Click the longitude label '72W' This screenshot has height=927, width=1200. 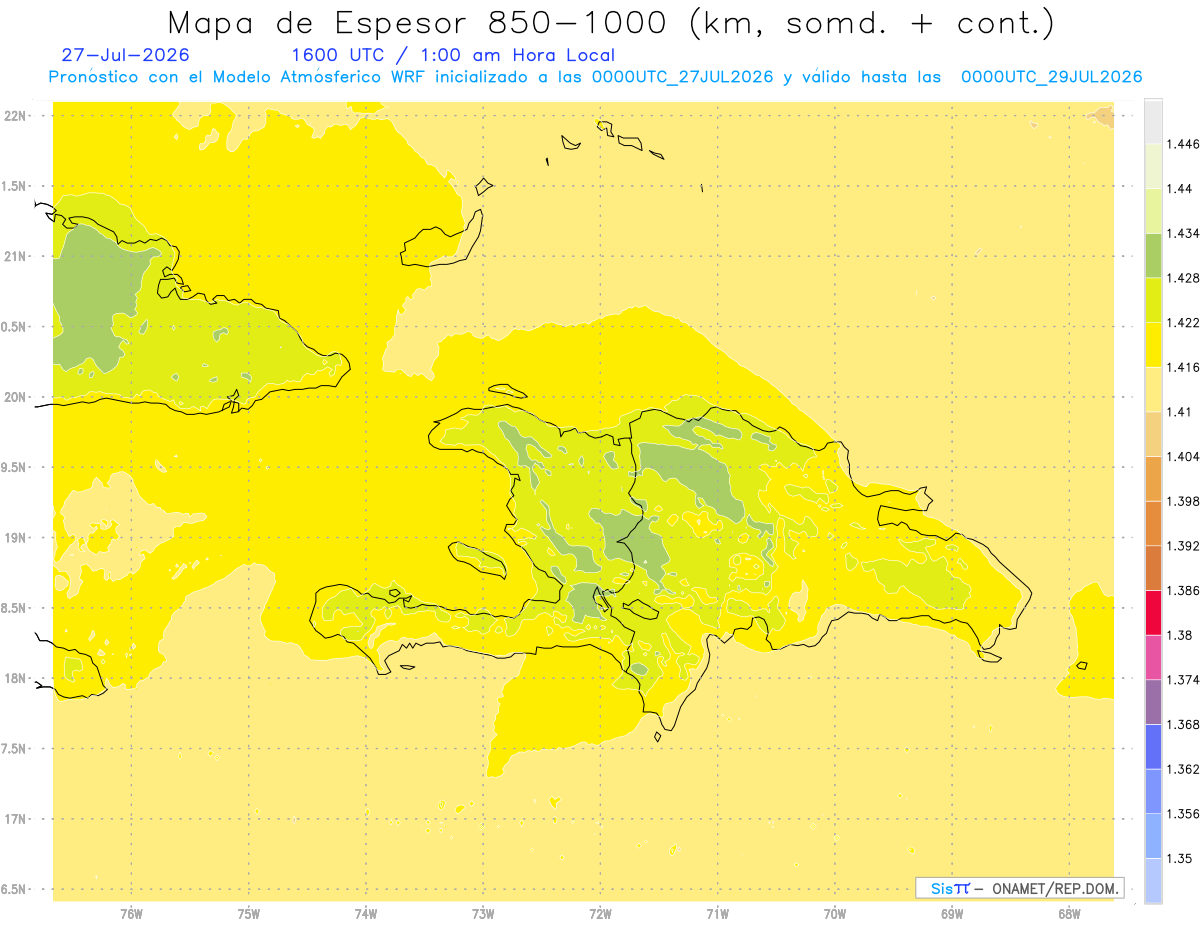600,914
